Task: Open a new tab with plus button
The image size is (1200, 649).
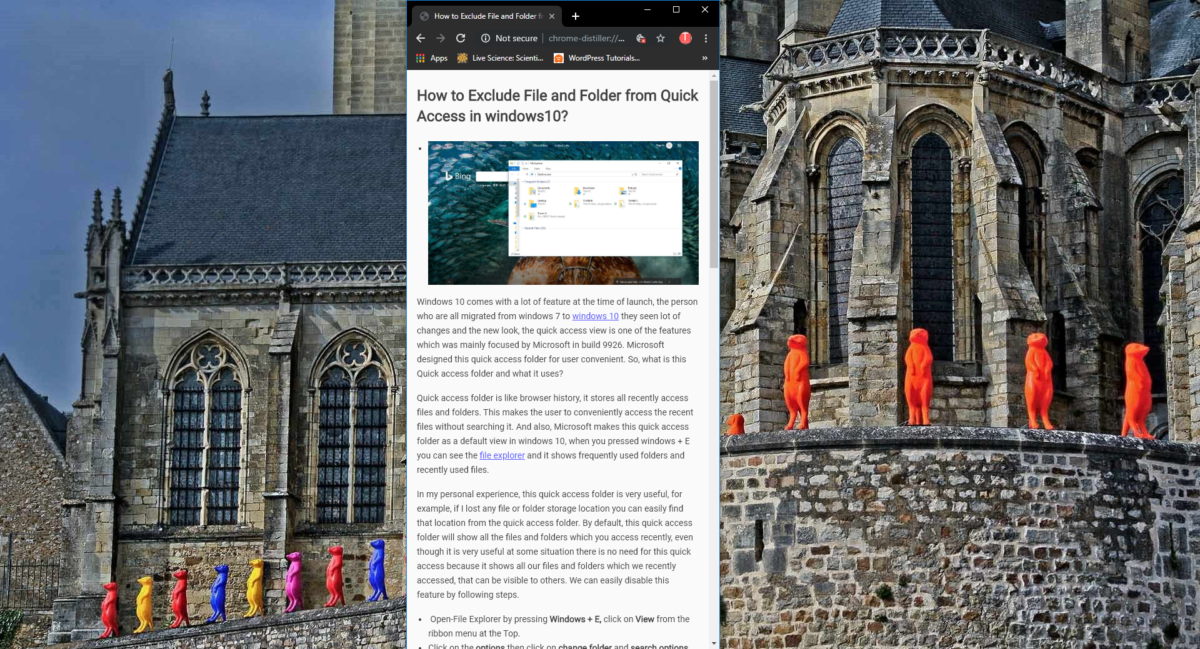Action: click(x=575, y=16)
